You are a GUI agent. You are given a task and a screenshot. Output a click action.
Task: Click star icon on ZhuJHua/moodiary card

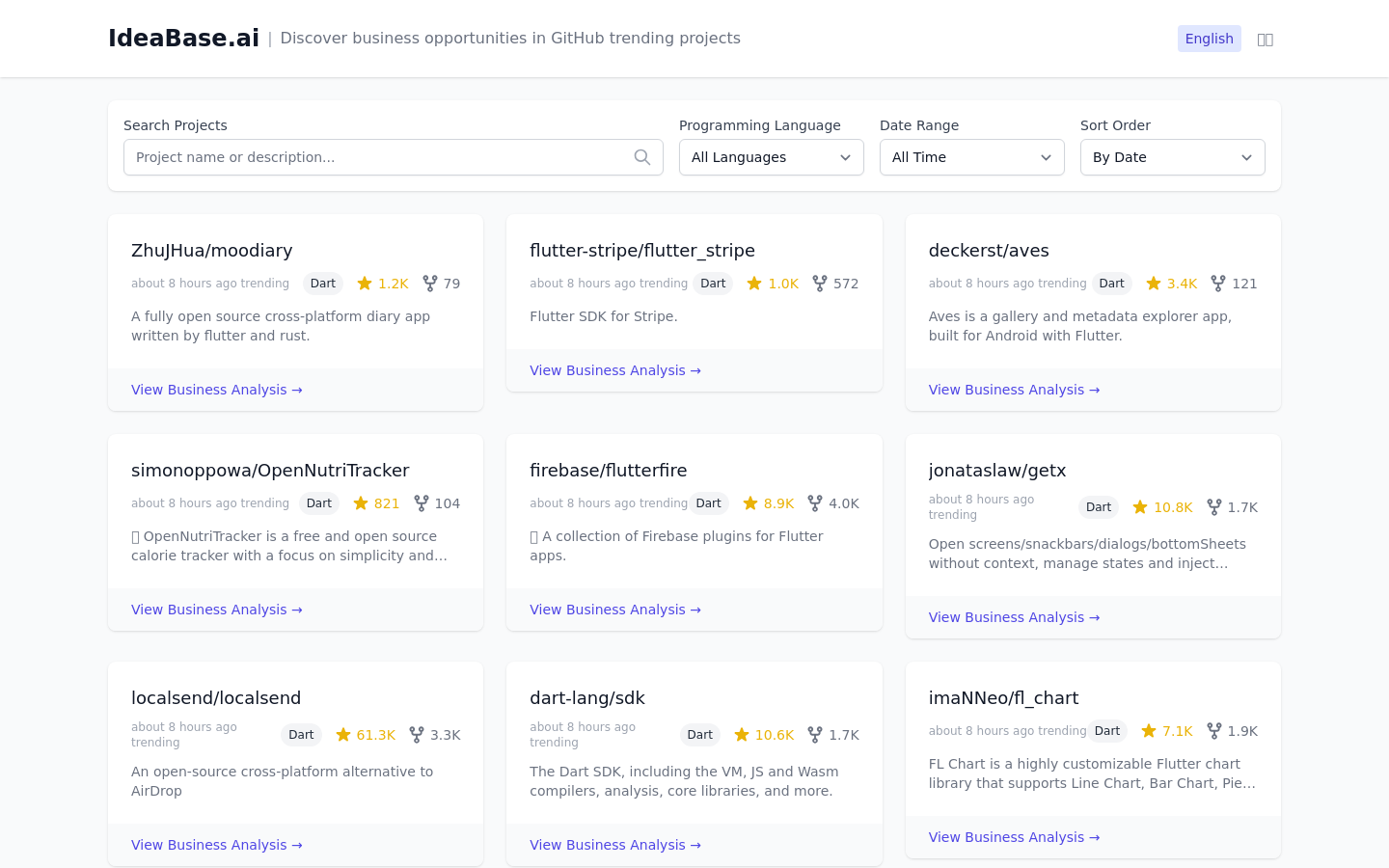click(365, 284)
